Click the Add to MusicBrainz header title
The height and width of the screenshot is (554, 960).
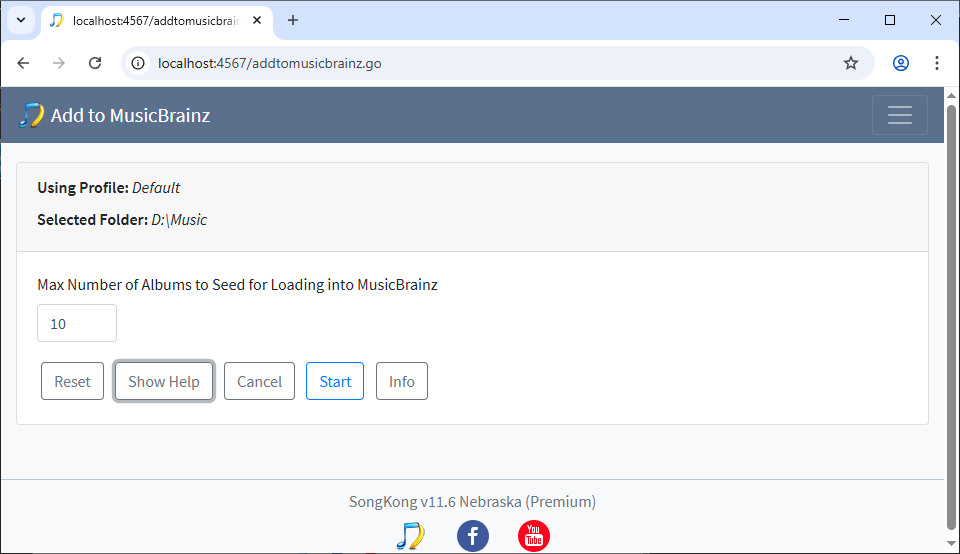[130, 115]
